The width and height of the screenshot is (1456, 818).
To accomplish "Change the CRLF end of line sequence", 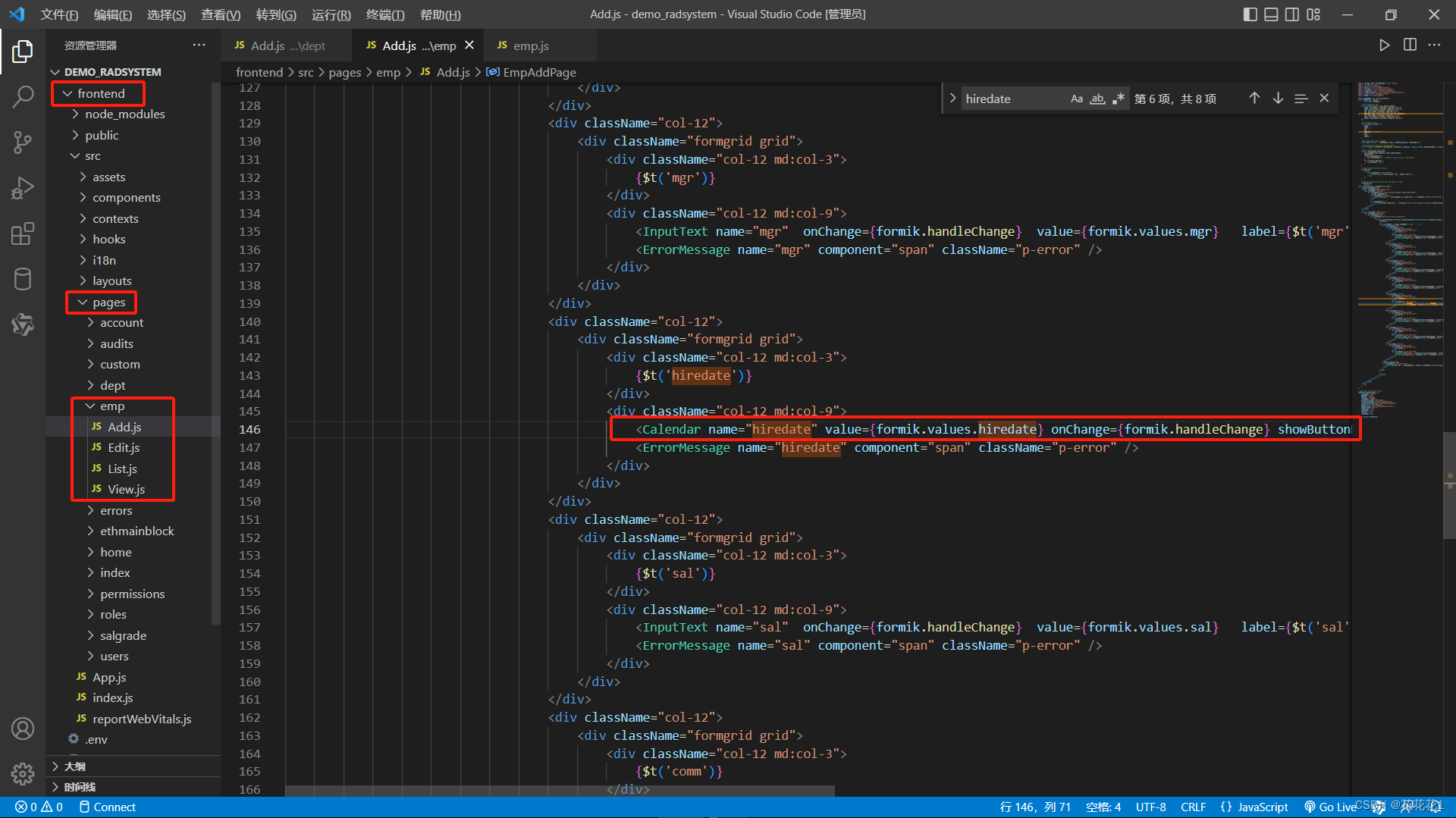I will (1193, 807).
